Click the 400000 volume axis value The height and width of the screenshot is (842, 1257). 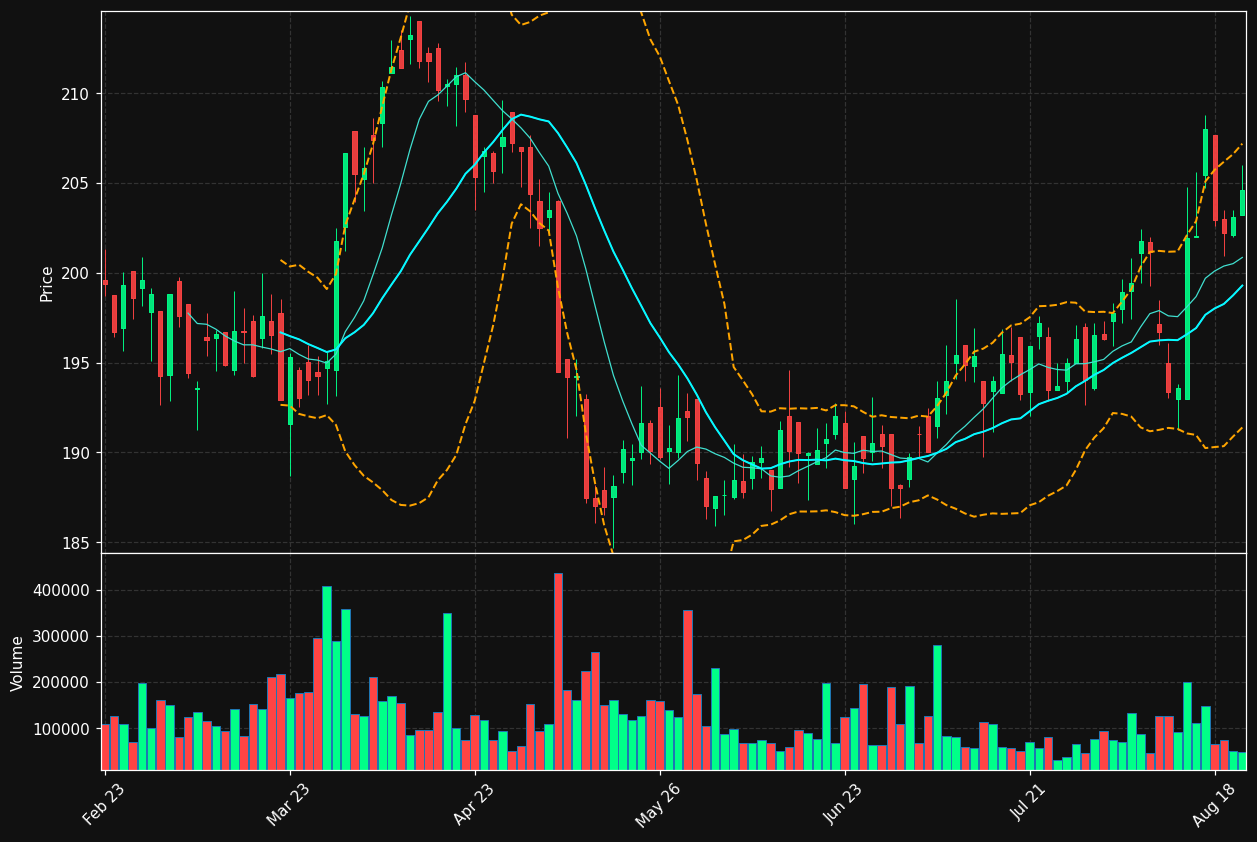tap(62, 591)
